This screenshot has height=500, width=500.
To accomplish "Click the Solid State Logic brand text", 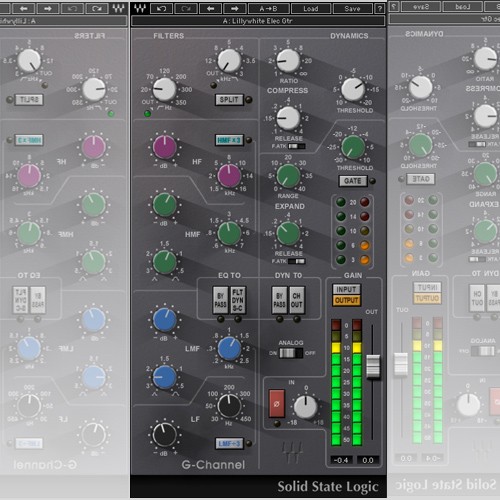I will point(328,487).
